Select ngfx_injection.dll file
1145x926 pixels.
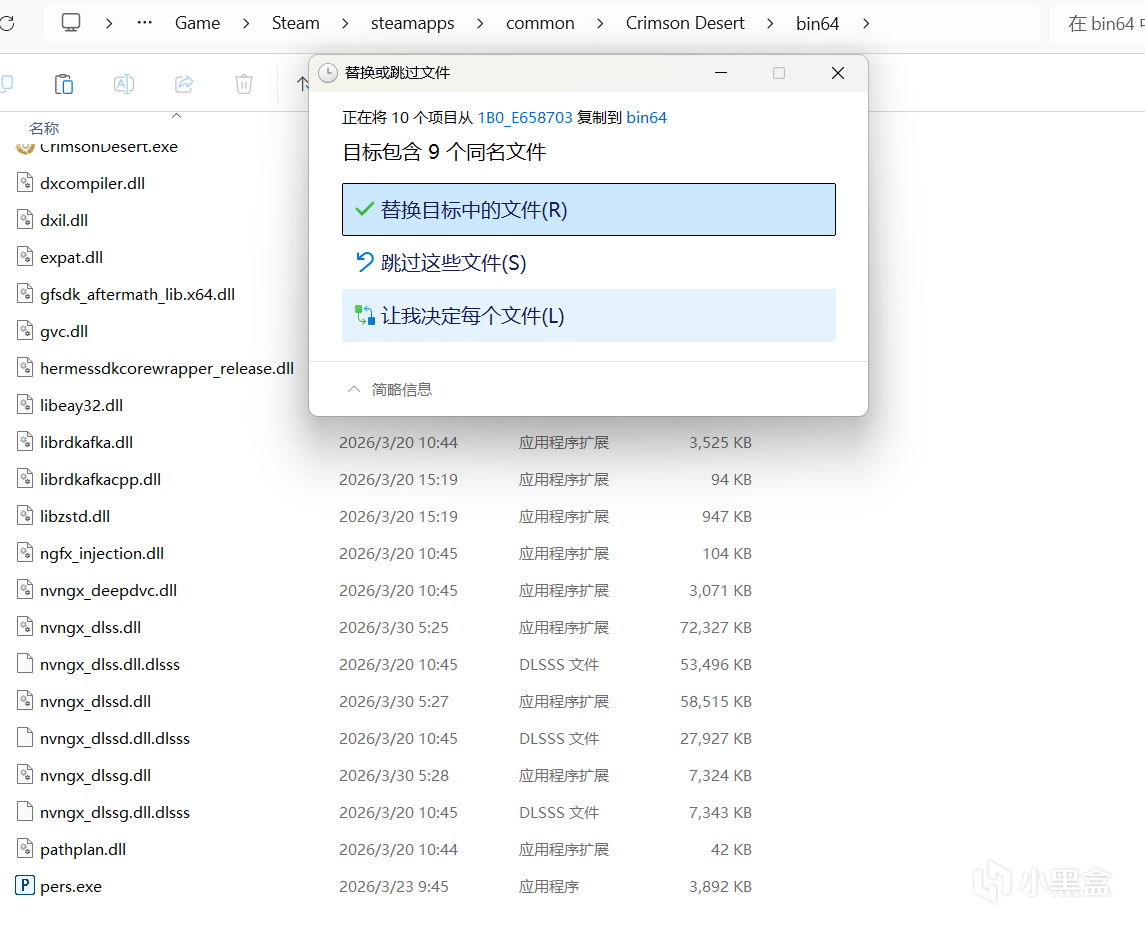coord(102,554)
